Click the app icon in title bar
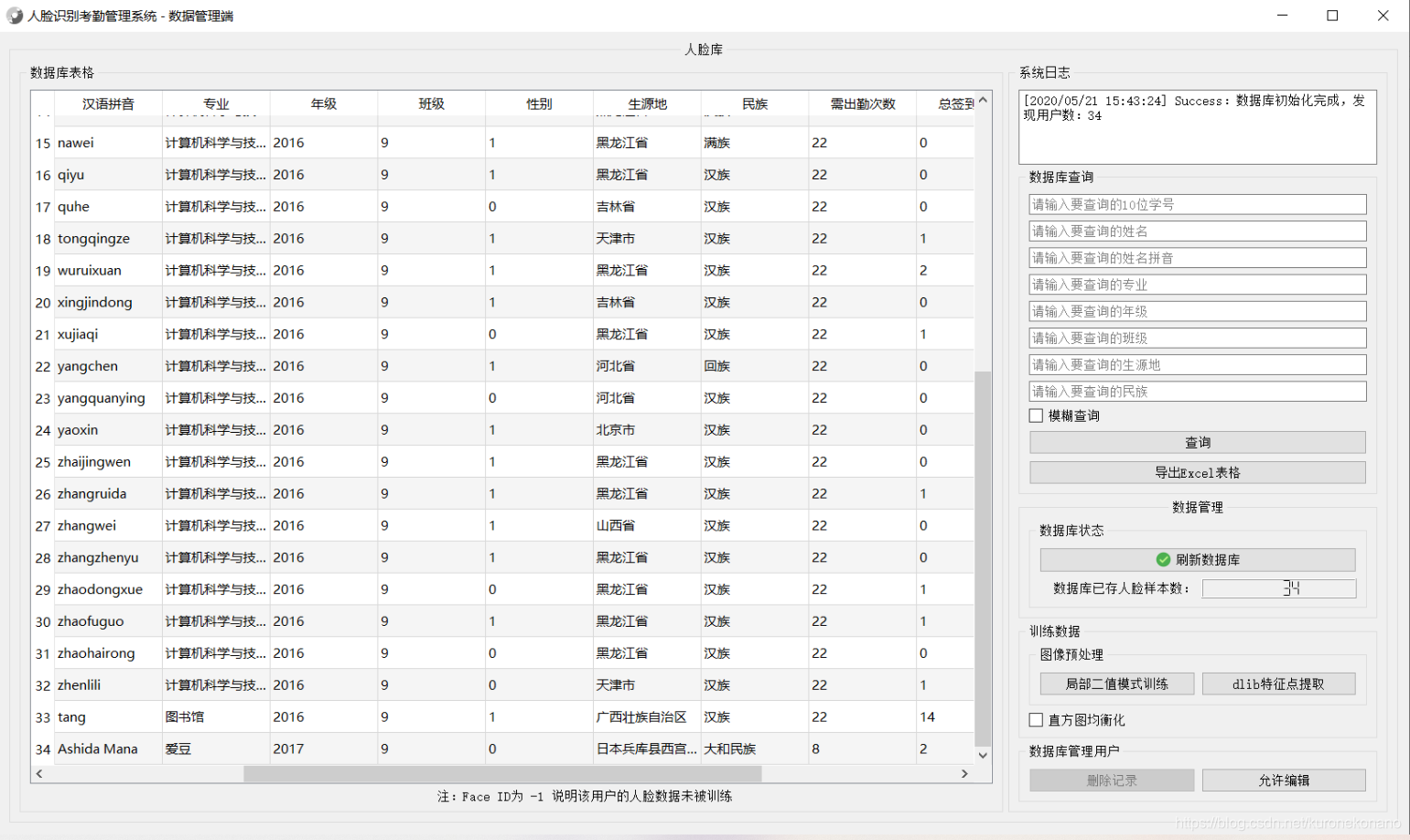1410x840 pixels. (15, 16)
